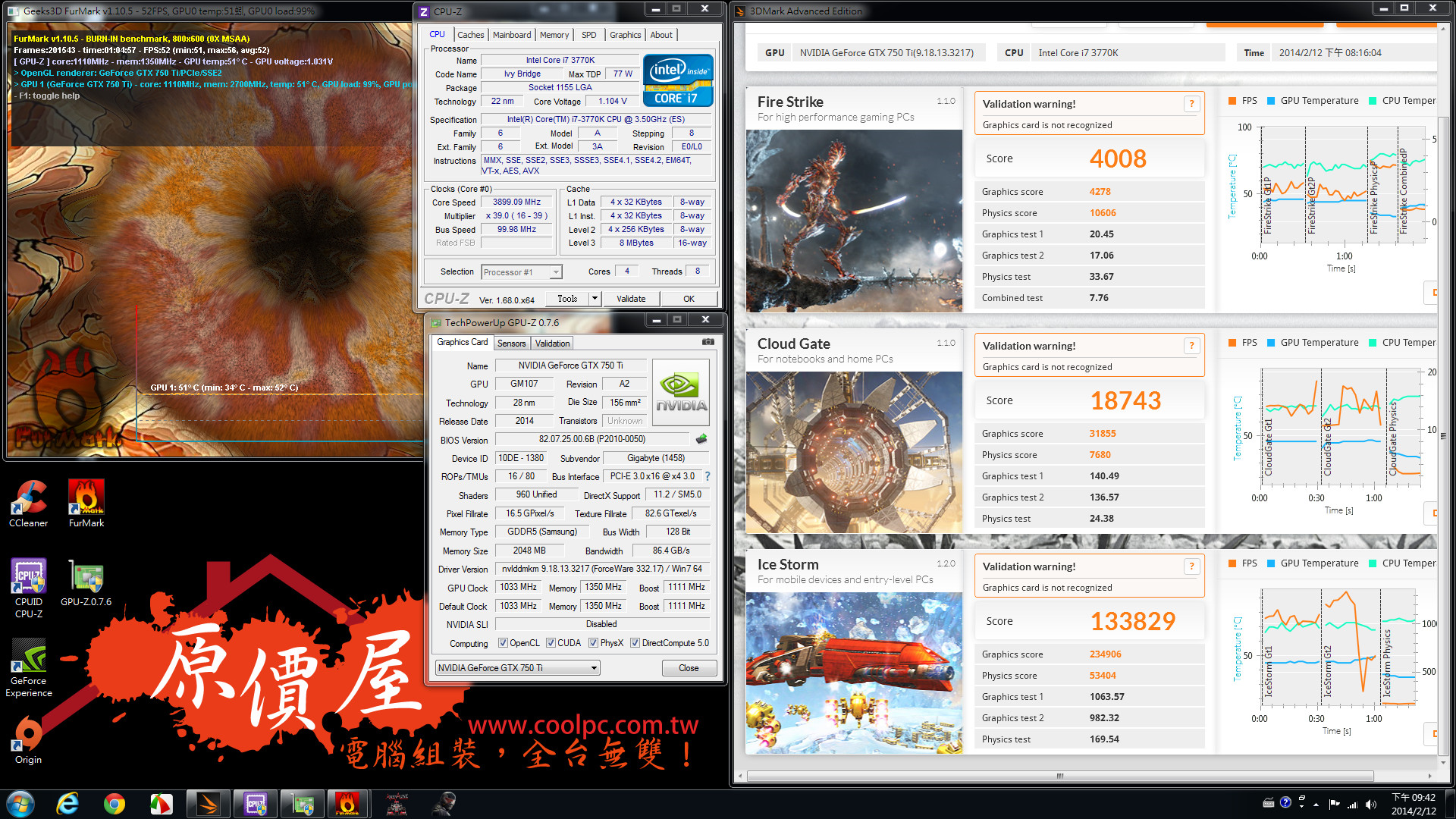
Task: Switch to the Validation tab in GPU-Z
Action: point(552,344)
